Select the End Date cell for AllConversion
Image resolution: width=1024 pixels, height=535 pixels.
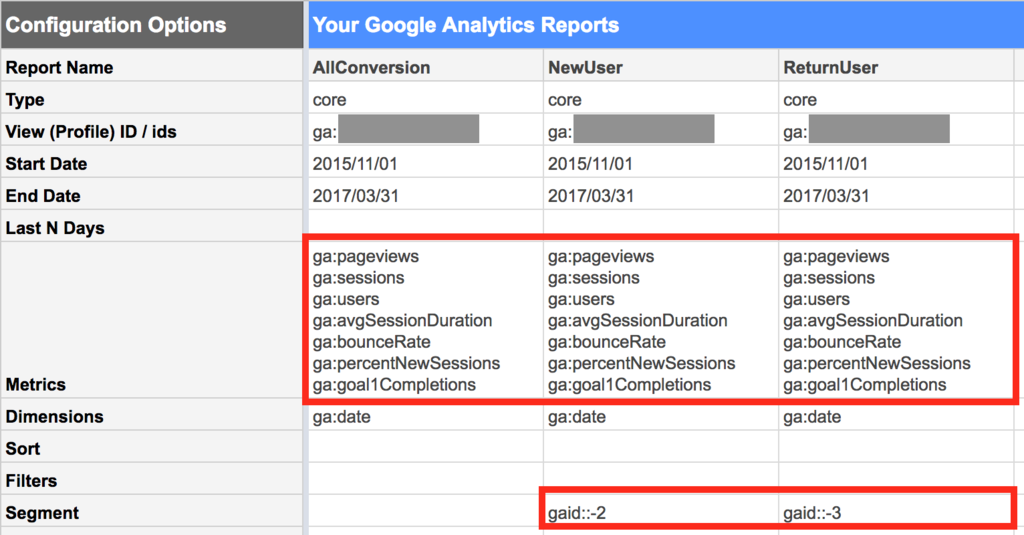pos(424,196)
